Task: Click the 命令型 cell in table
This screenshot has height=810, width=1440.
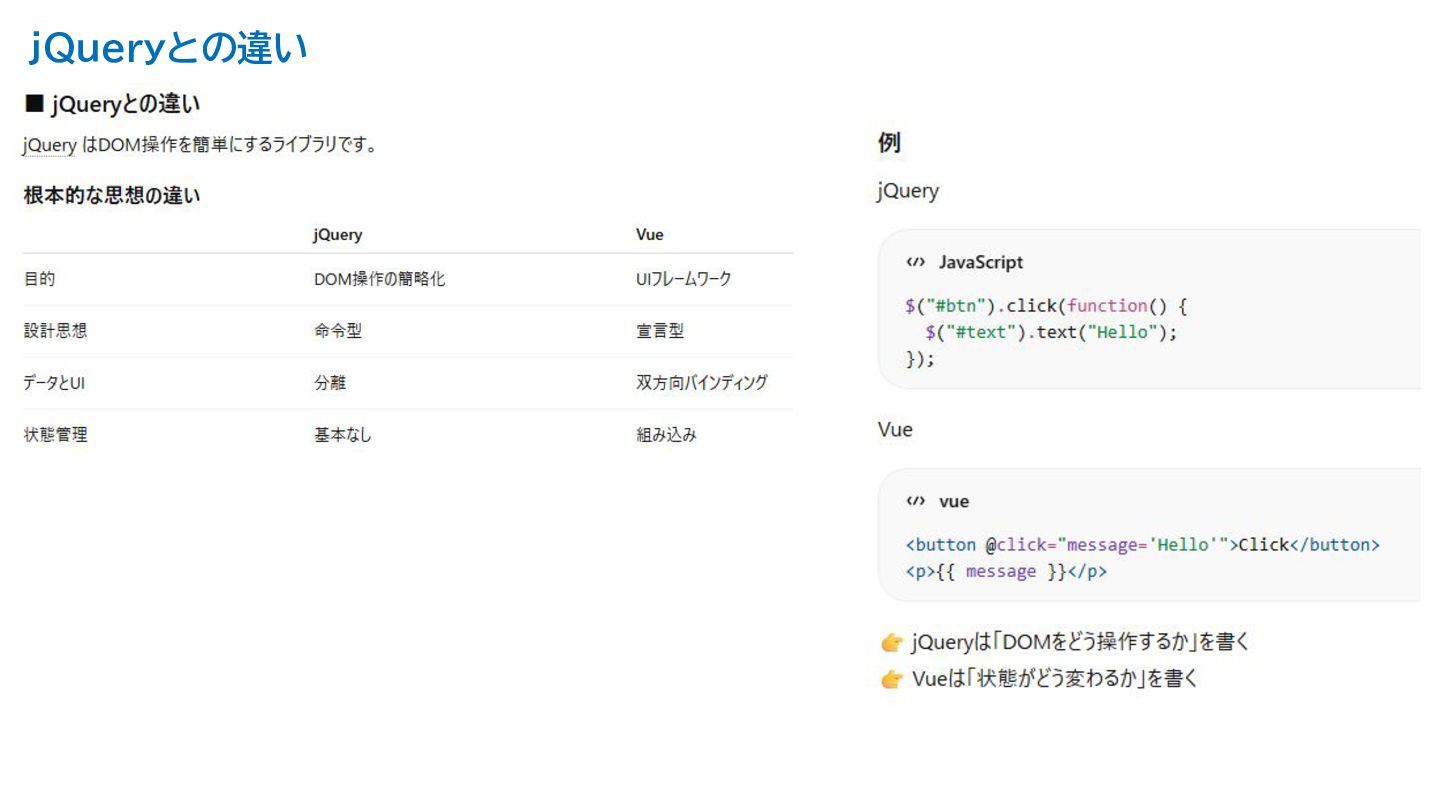Action: [x=337, y=331]
